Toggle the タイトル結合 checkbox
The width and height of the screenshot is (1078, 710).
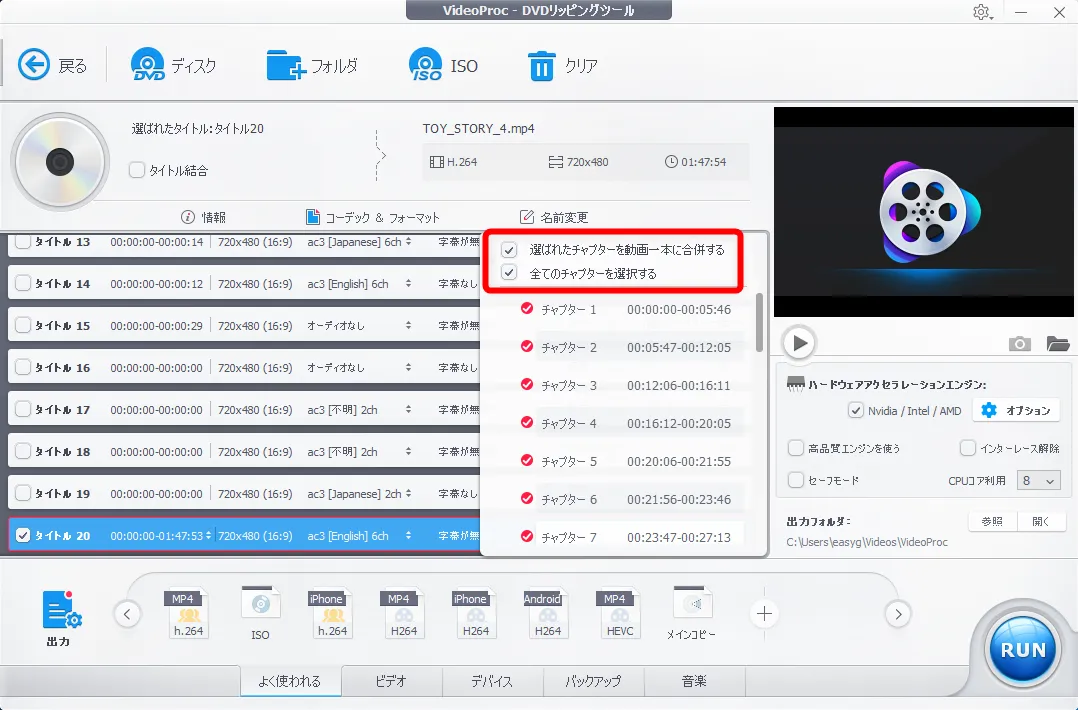pyautogui.click(x=137, y=170)
